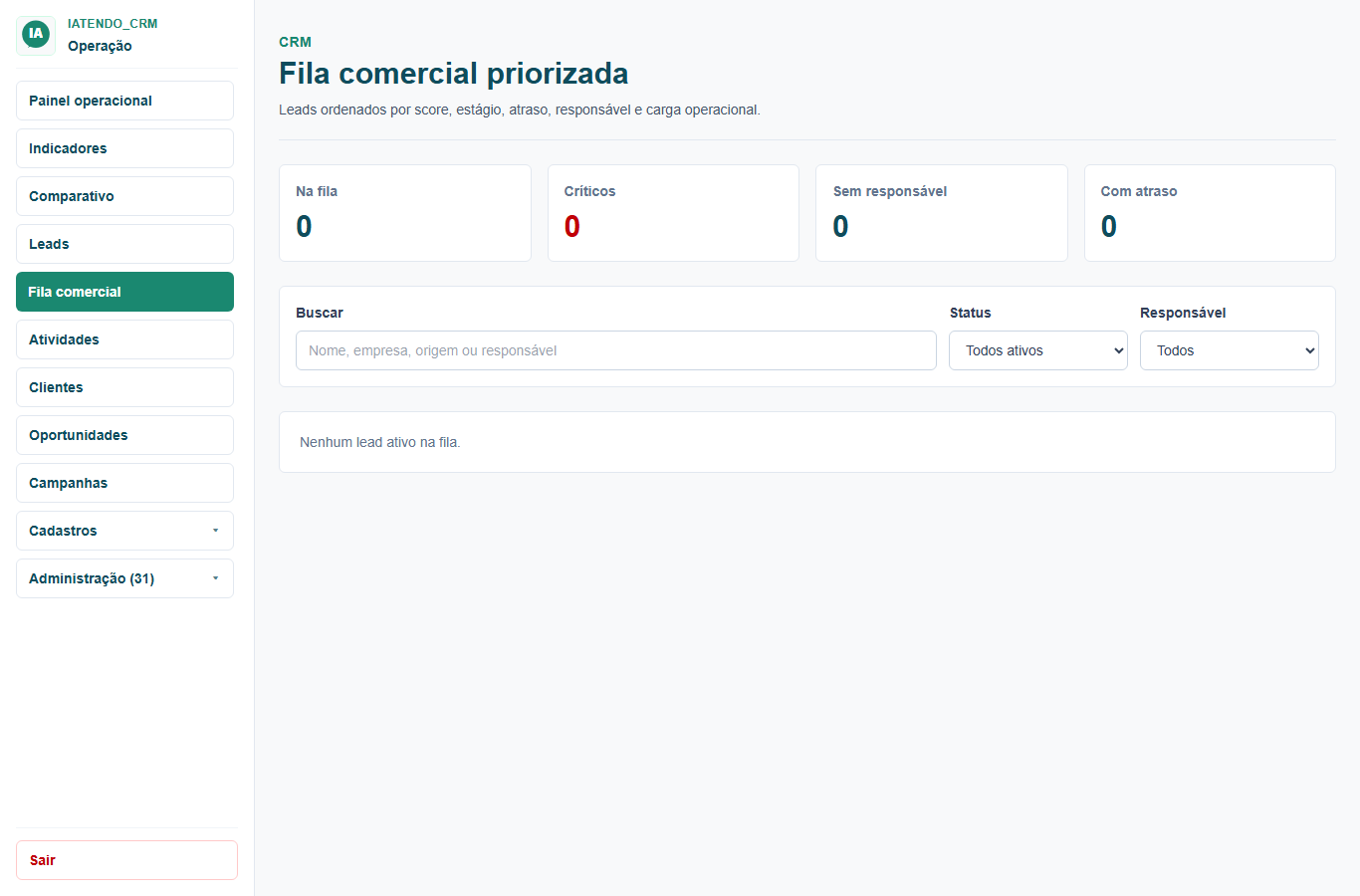Click the 'Fila comercial priorizada' heading

point(453,74)
